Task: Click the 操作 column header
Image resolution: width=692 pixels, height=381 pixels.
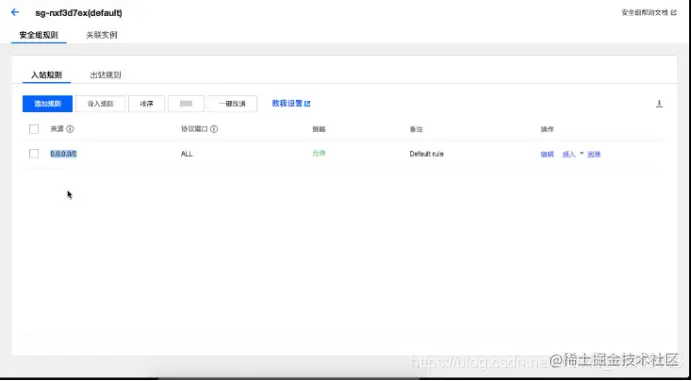Action: [547, 129]
